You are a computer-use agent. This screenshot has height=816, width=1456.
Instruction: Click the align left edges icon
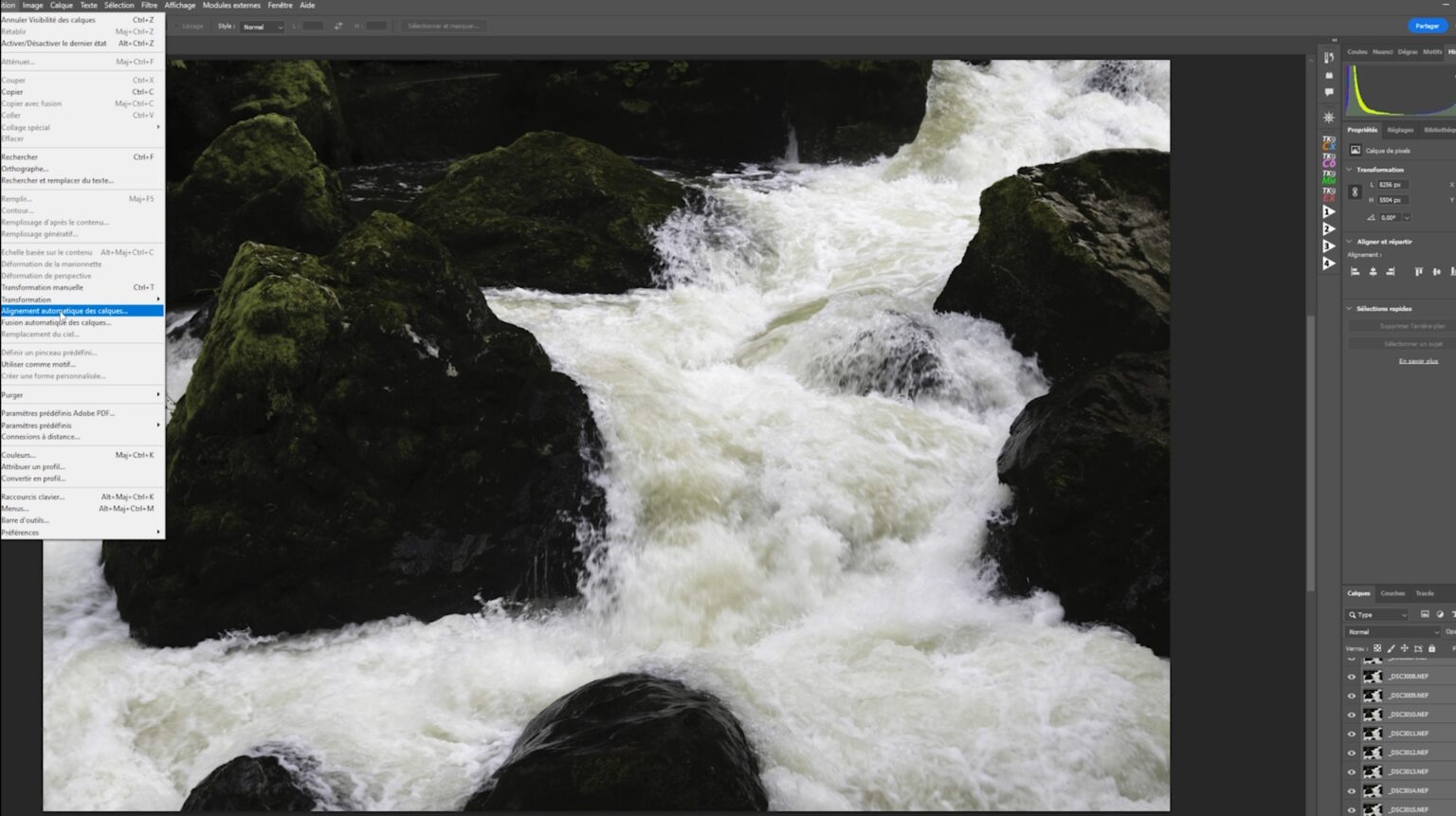tap(1356, 272)
